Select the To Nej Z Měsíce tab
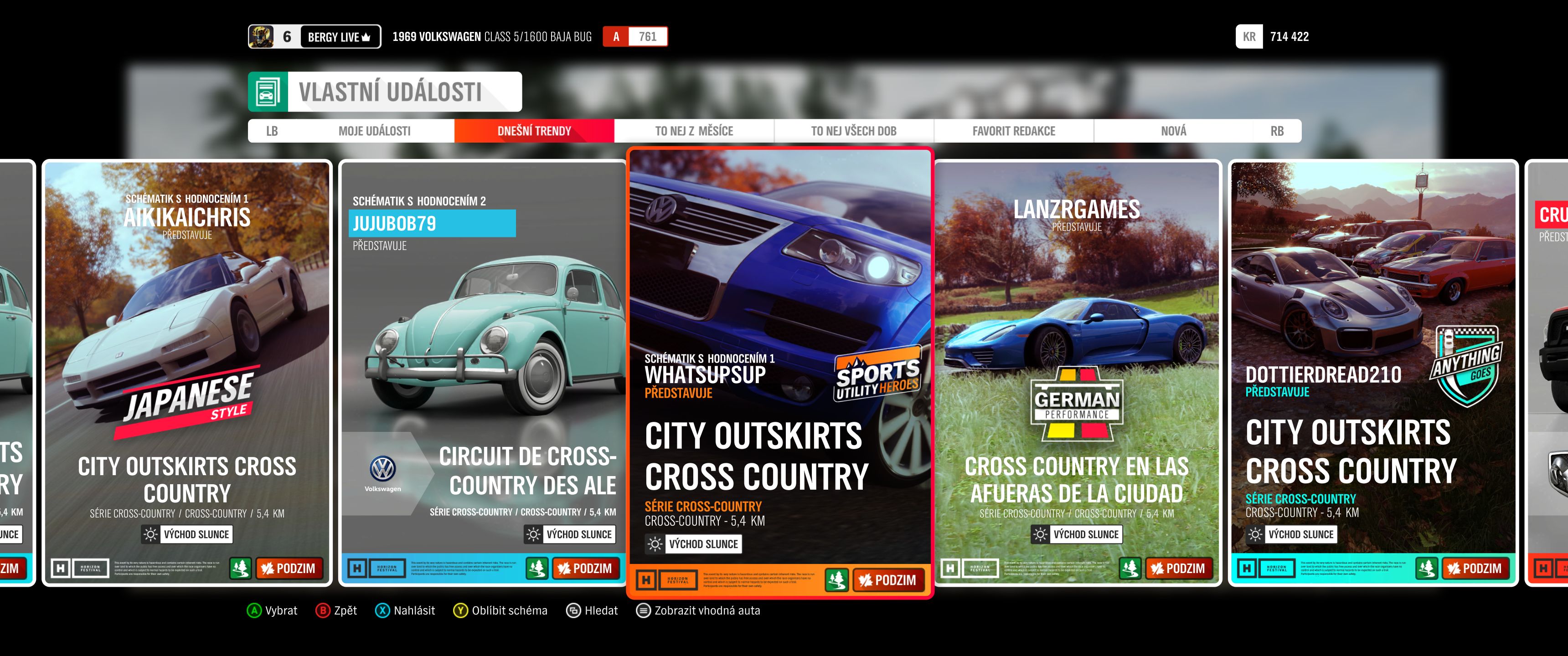Image resolution: width=1568 pixels, height=656 pixels. [x=694, y=131]
